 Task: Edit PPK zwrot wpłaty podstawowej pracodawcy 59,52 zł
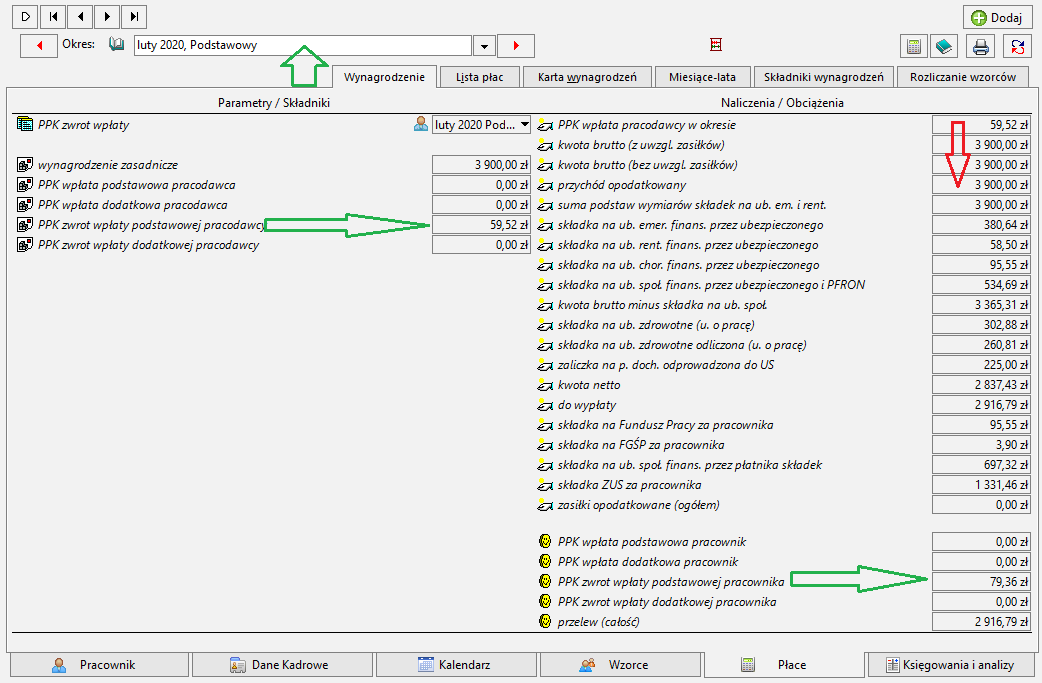(481, 225)
